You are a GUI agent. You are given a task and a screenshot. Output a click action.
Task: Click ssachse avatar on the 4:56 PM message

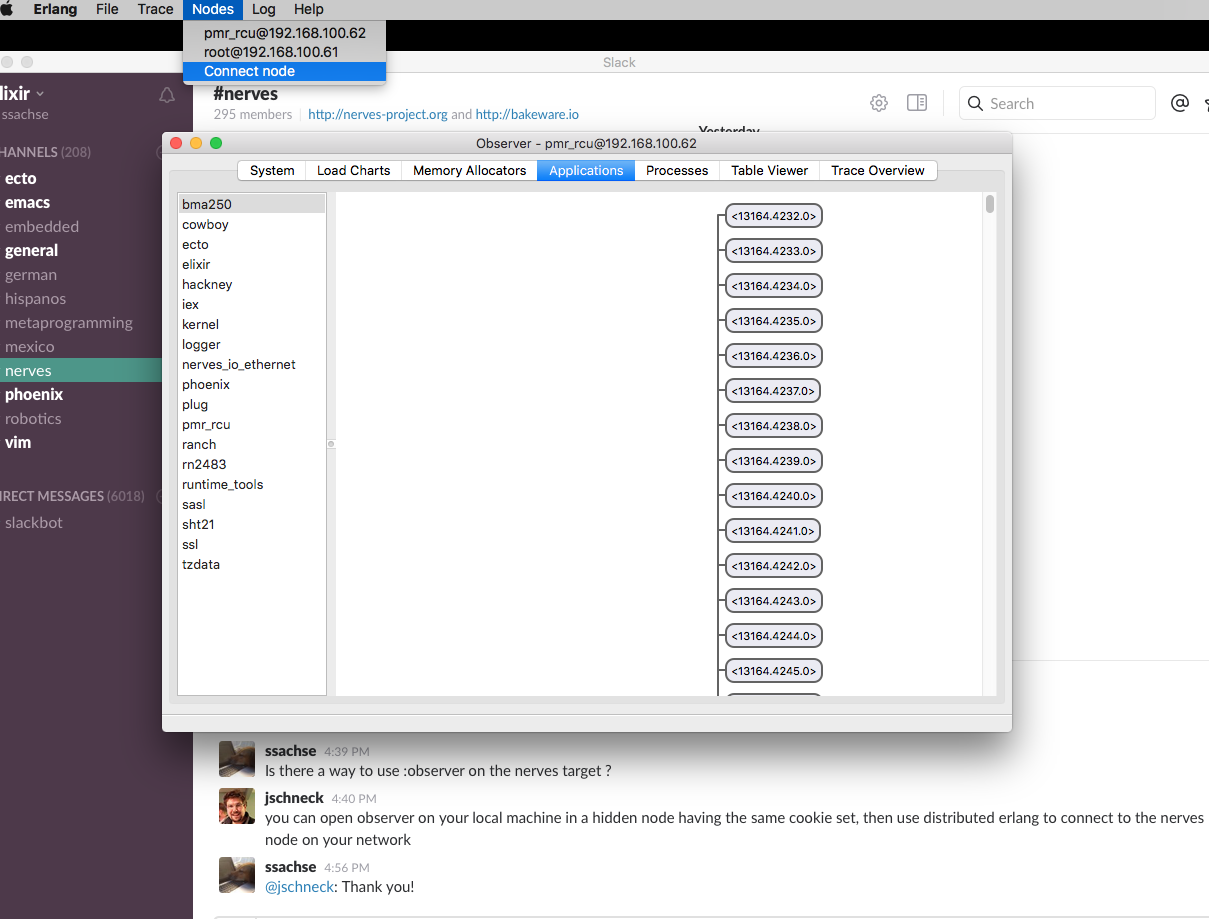(237, 875)
